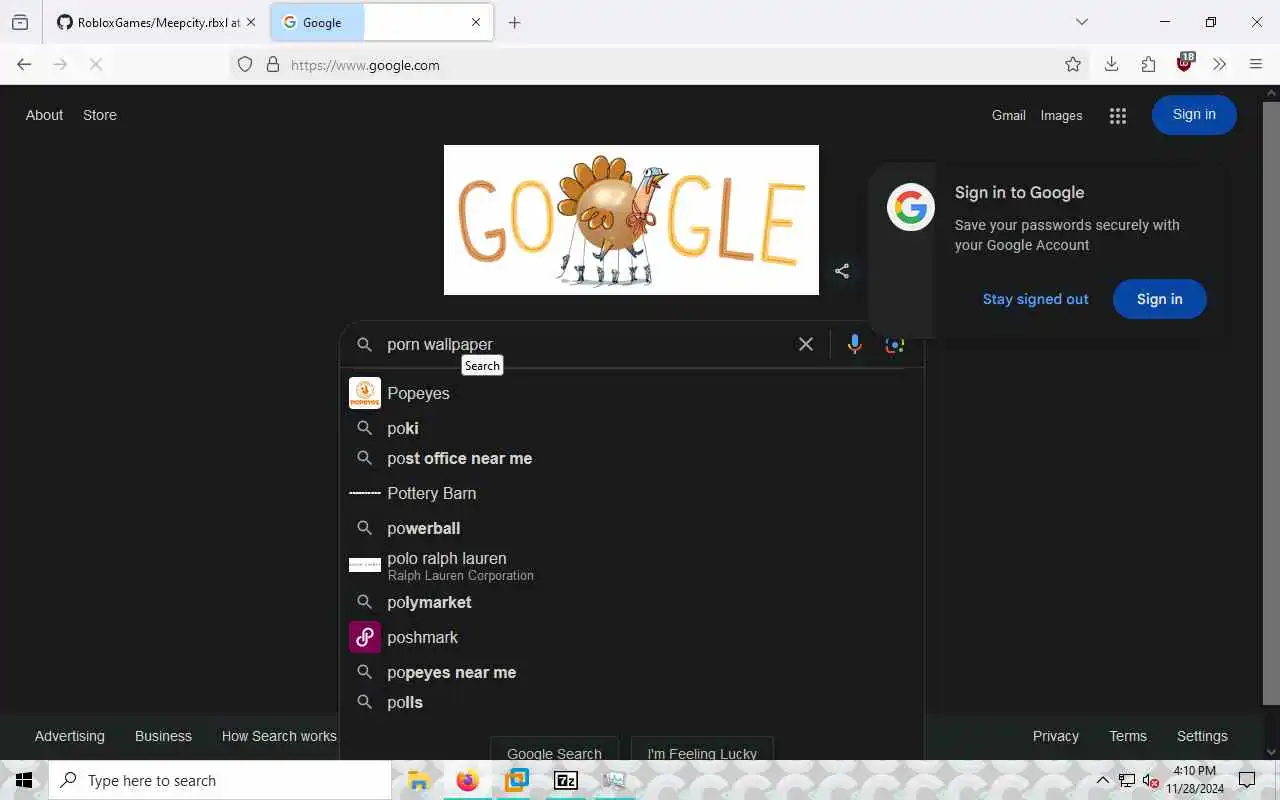The image size is (1280, 800).
Task: Select the Popeyes suggestion
Action: pyautogui.click(x=632, y=393)
